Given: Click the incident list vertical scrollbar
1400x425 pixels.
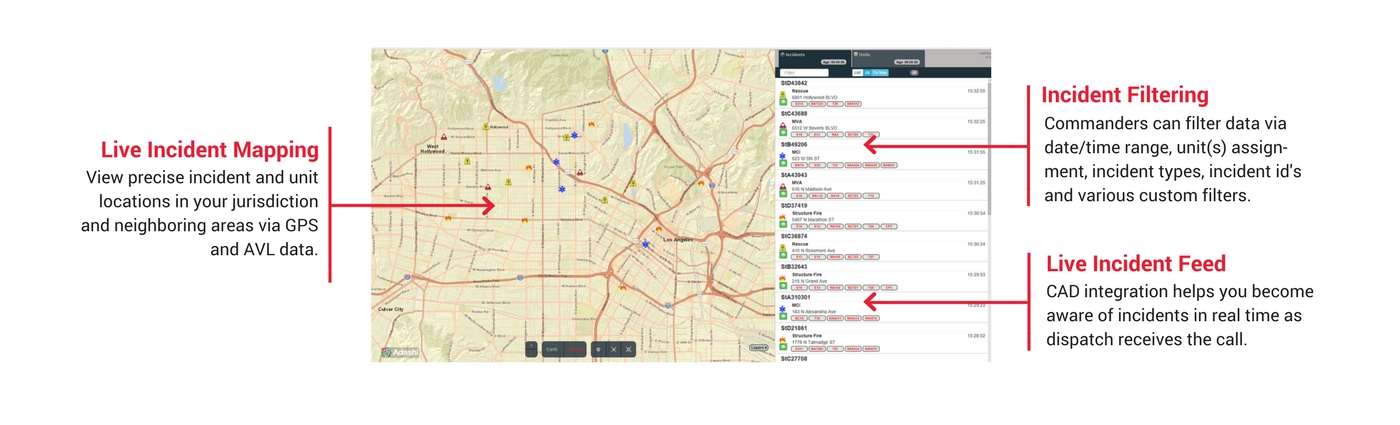Looking at the screenshot, I should coord(988,200).
